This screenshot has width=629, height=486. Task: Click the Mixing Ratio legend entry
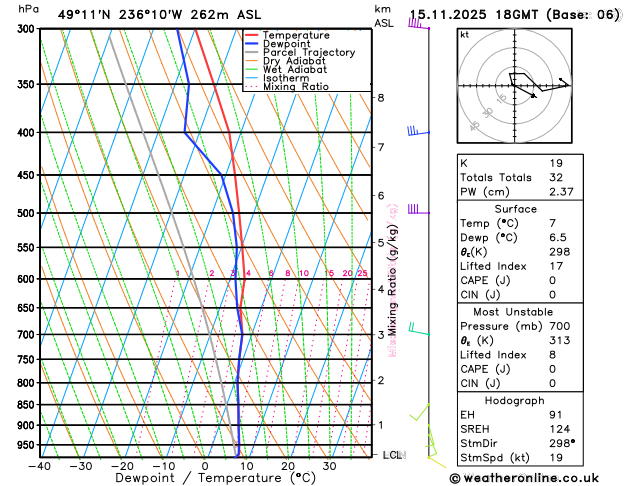(287, 87)
